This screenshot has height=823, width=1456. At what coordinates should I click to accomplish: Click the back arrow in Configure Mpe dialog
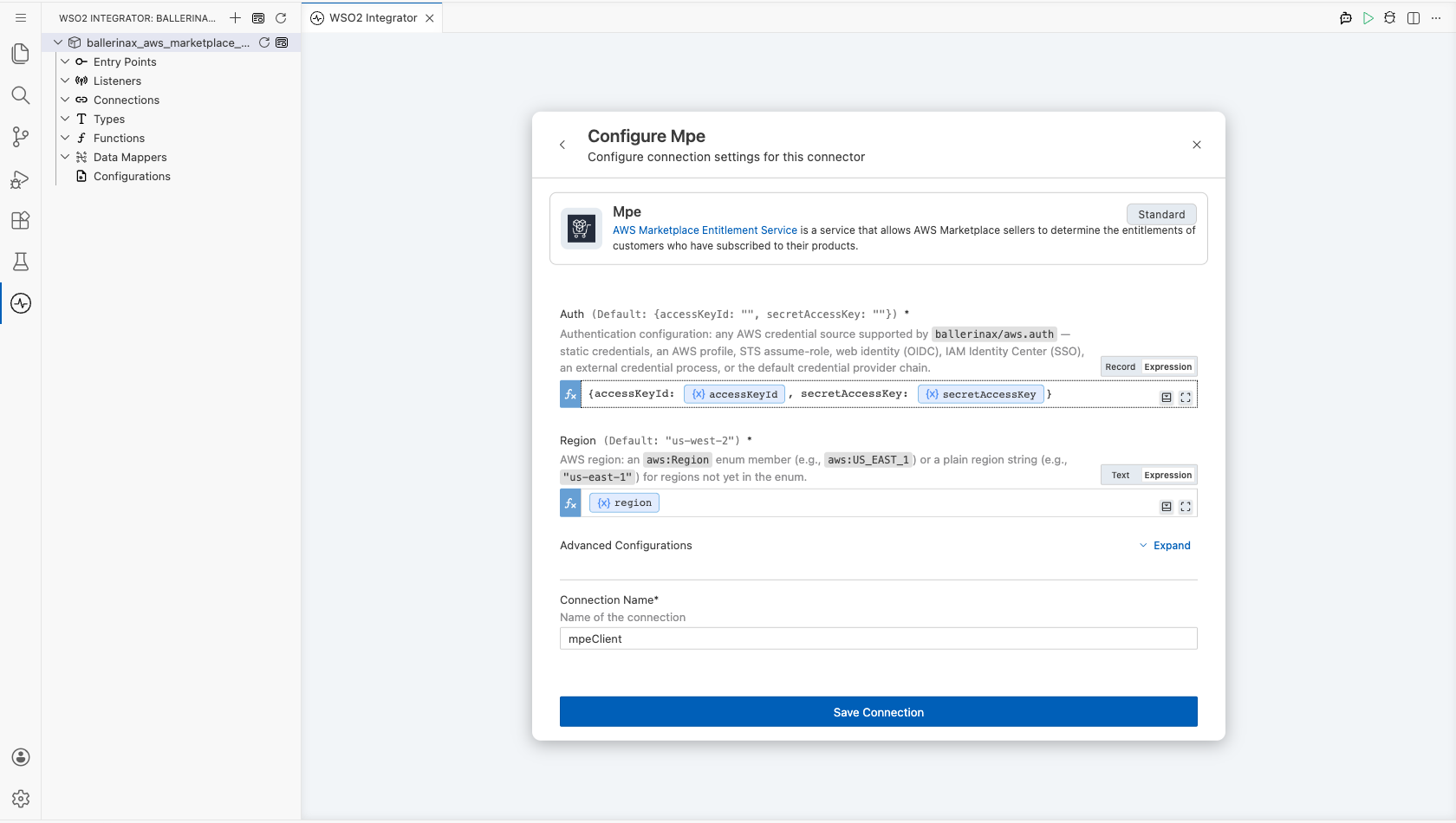point(562,145)
